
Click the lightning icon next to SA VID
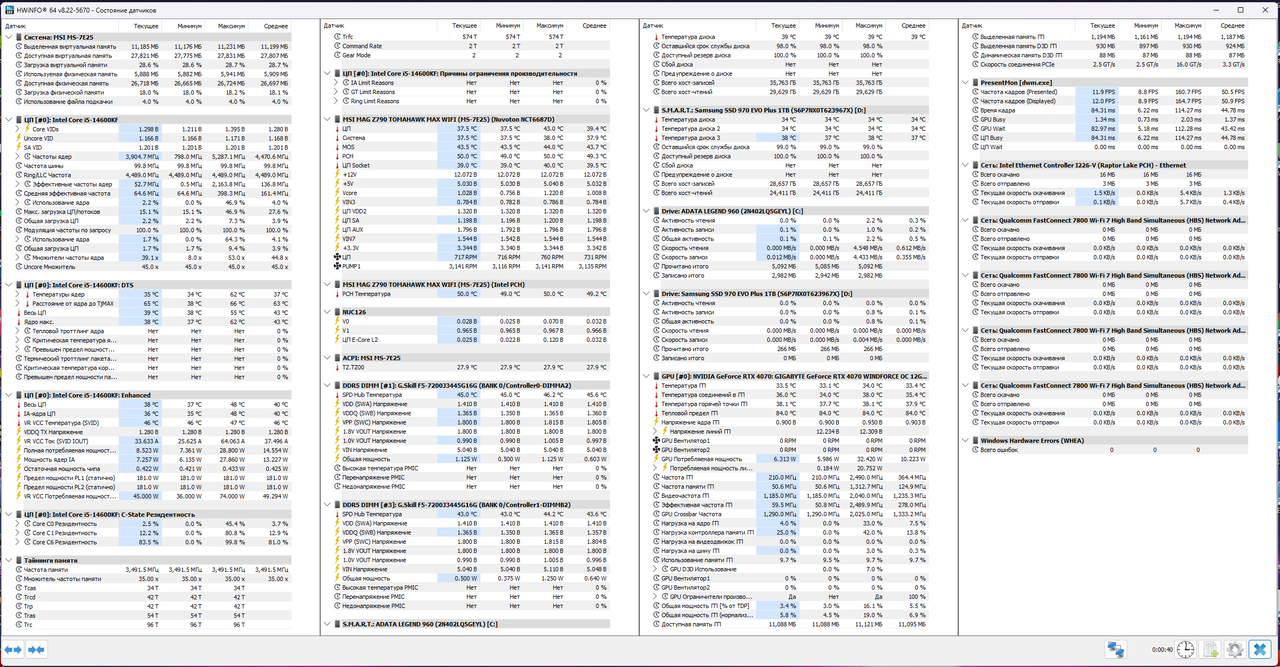pos(18,147)
